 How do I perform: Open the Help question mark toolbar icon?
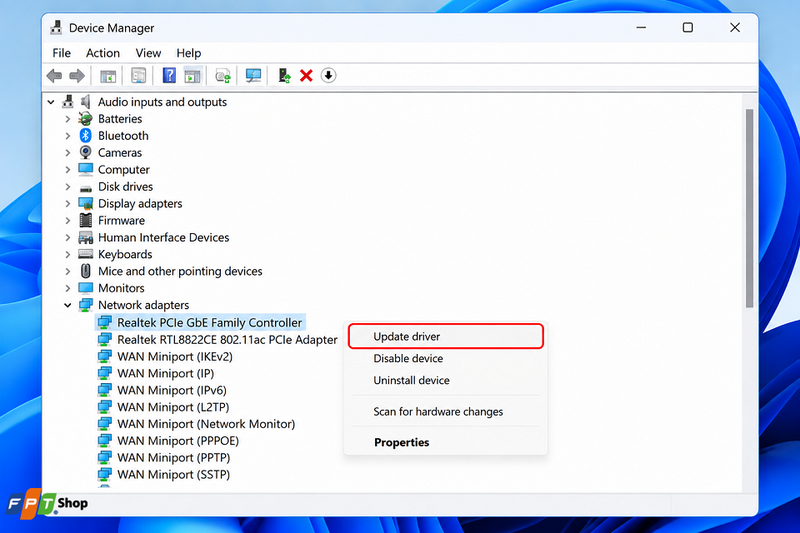(x=169, y=75)
